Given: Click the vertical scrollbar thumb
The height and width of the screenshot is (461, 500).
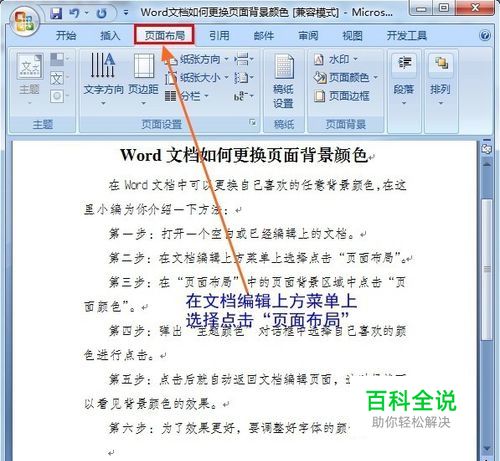Looking at the screenshot, I should tap(487, 269).
